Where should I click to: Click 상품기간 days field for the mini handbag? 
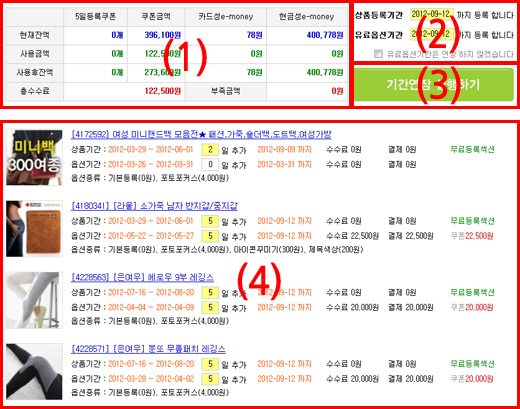point(210,150)
